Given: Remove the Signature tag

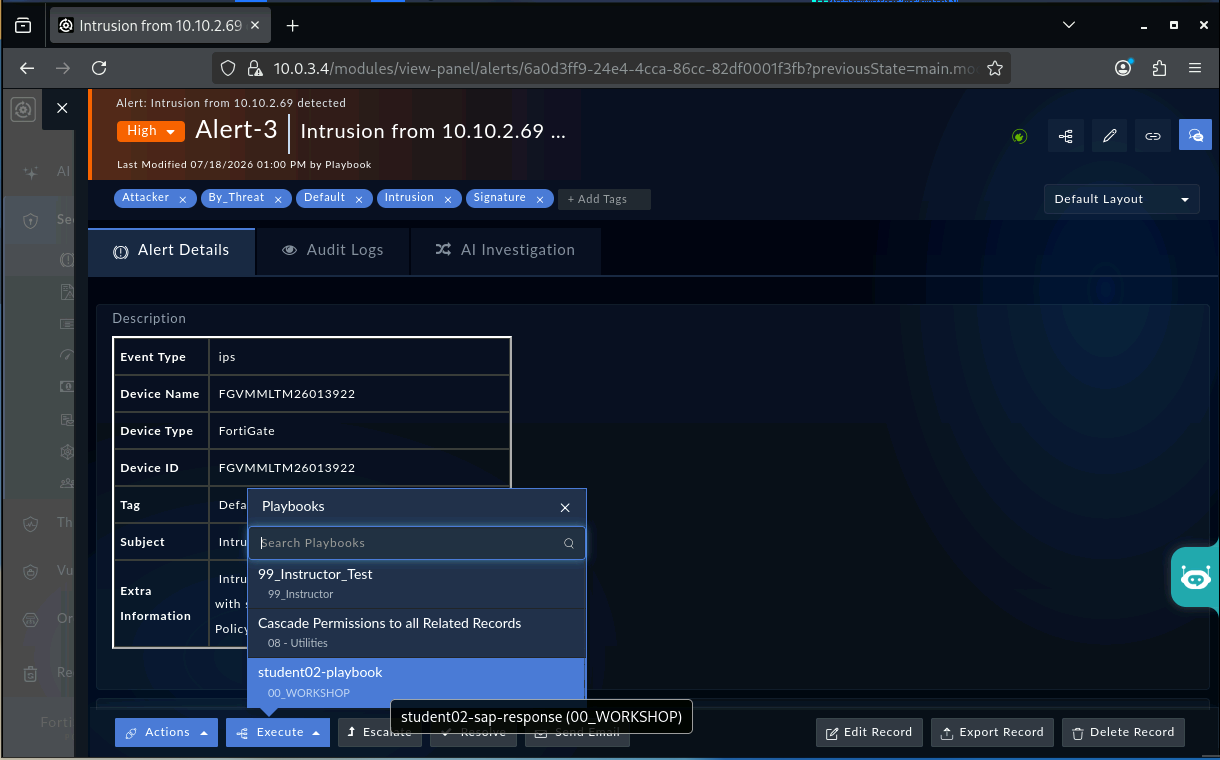Looking at the screenshot, I should (x=540, y=200).
